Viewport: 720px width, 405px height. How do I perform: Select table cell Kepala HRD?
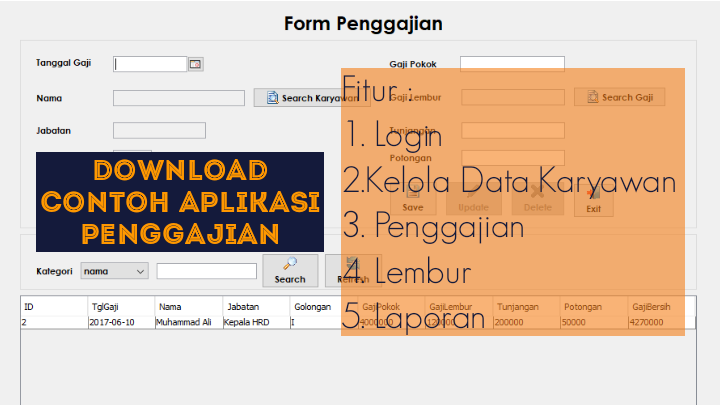(x=256, y=322)
